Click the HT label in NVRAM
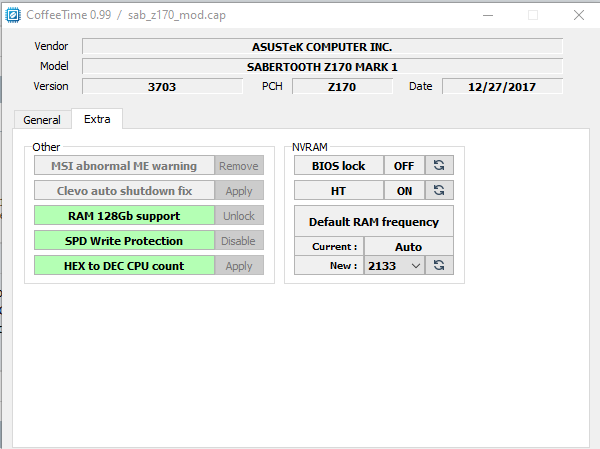 click(x=339, y=190)
